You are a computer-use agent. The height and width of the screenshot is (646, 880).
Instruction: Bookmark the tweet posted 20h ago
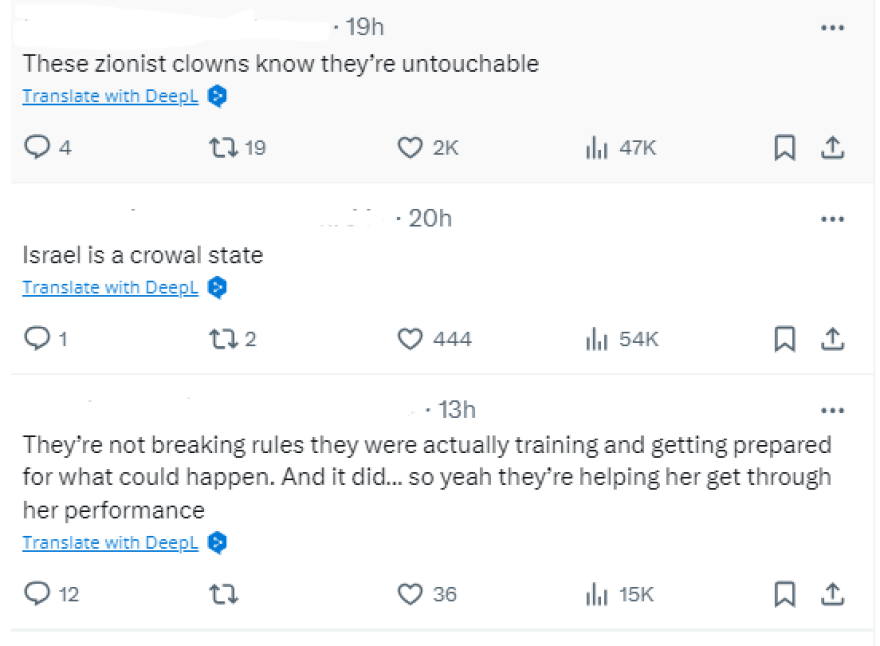[786, 339]
